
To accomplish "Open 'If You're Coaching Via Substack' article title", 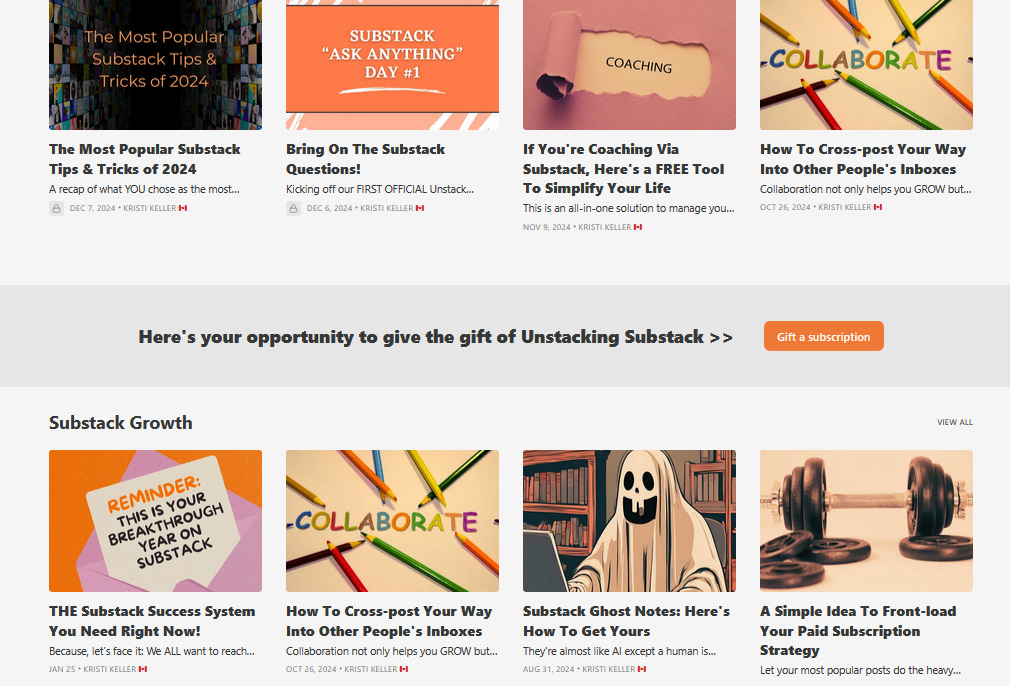I will pos(624,169).
